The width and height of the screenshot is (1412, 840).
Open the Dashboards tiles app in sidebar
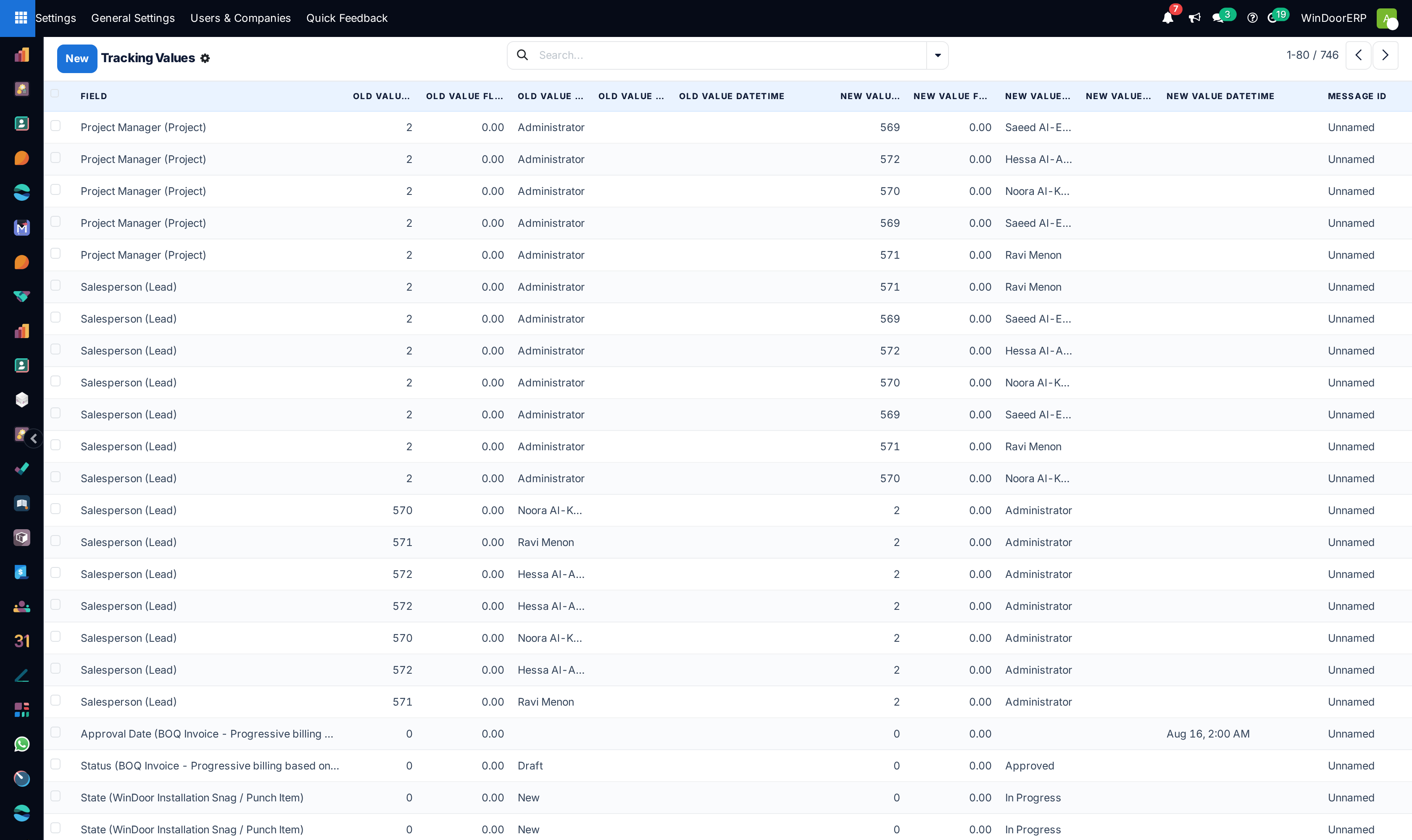click(21, 710)
